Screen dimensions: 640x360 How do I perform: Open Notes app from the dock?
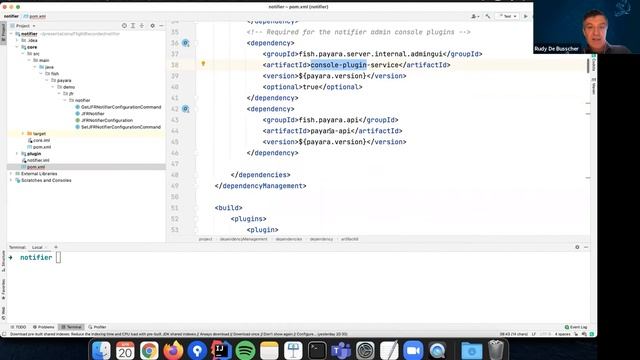coord(269,350)
